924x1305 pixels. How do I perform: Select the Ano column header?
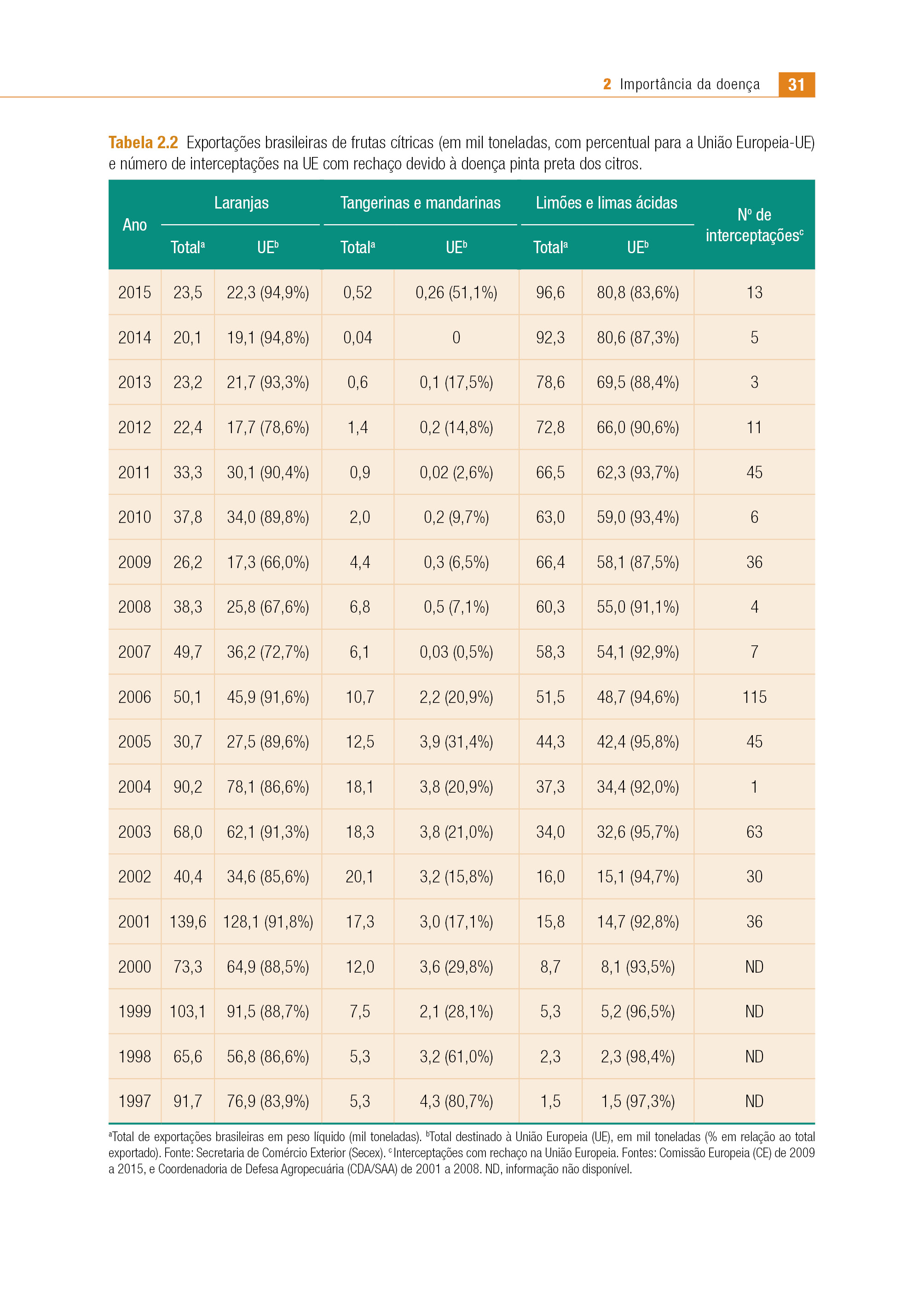click(x=135, y=225)
